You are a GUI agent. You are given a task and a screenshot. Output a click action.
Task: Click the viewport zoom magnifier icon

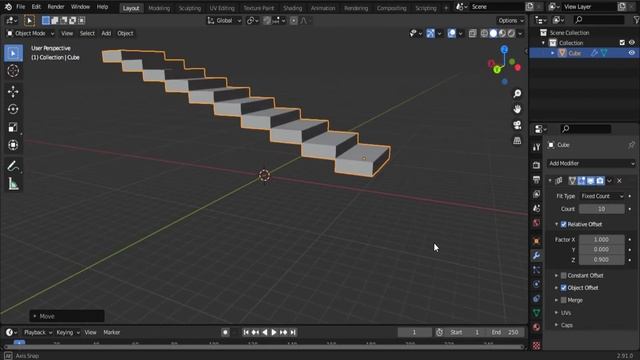(x=517, y=94)
